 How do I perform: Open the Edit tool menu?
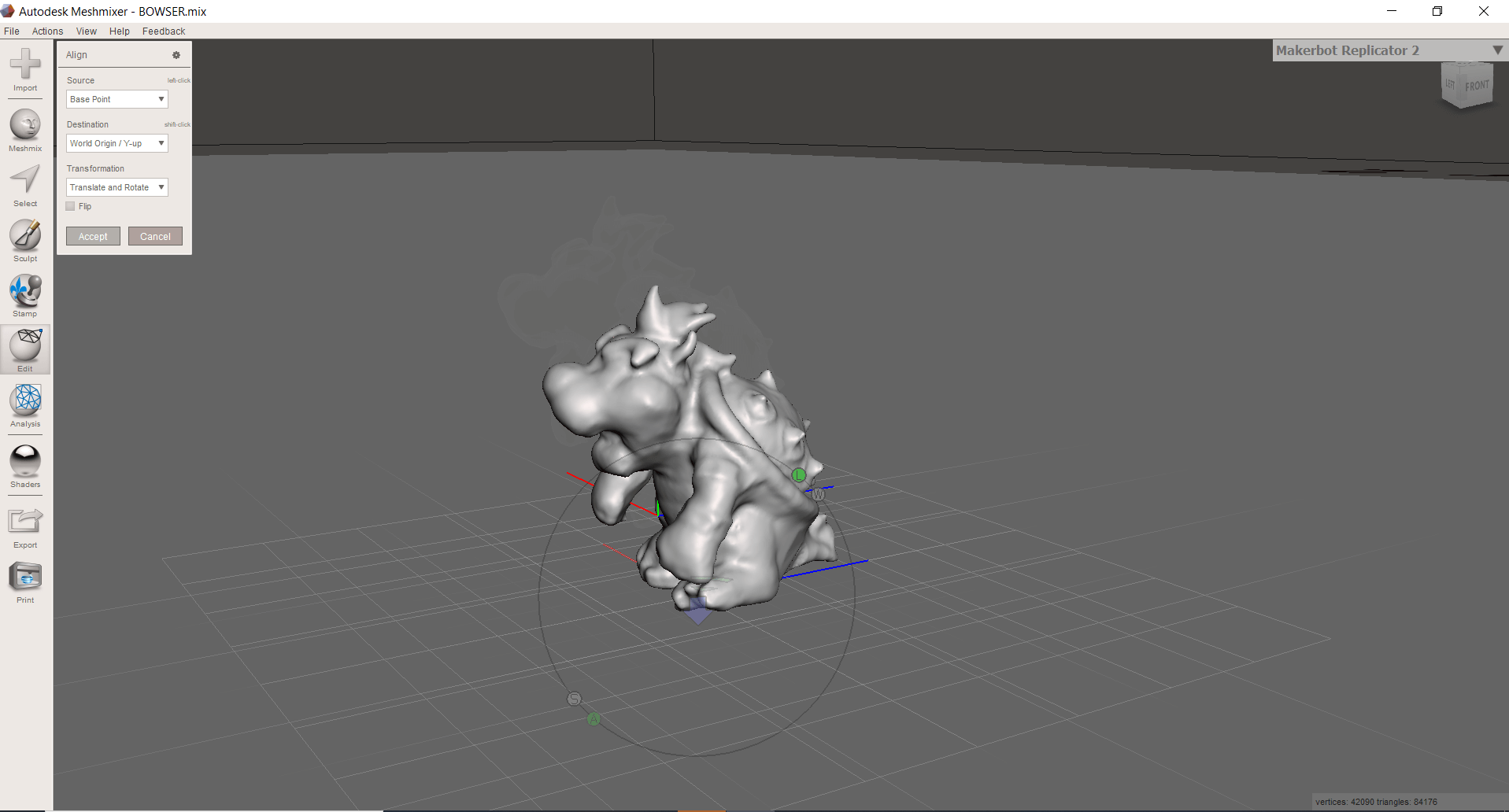point(25,350)
